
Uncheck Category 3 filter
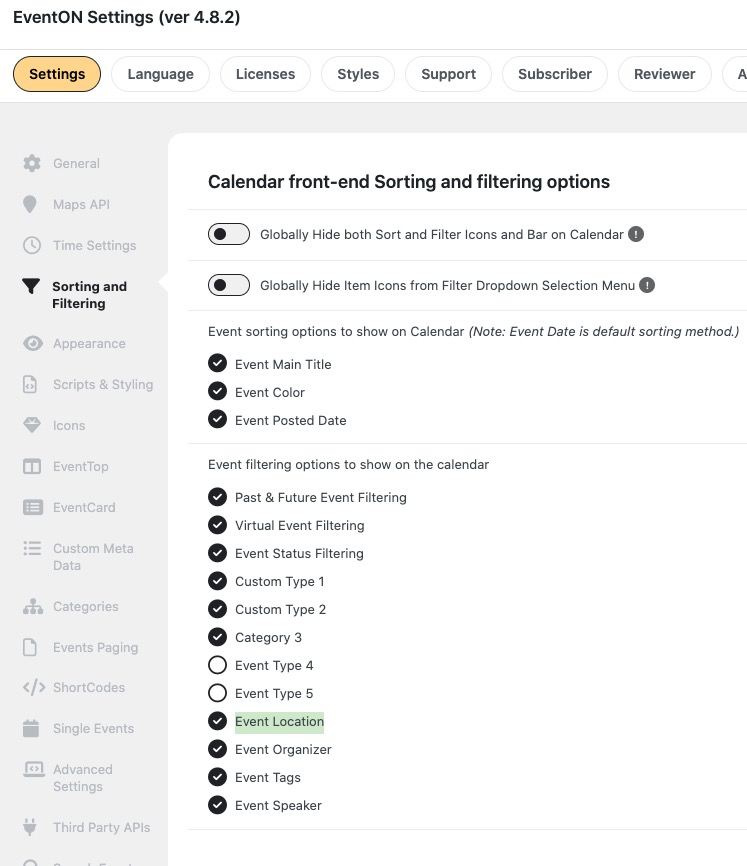coord(218,637)
